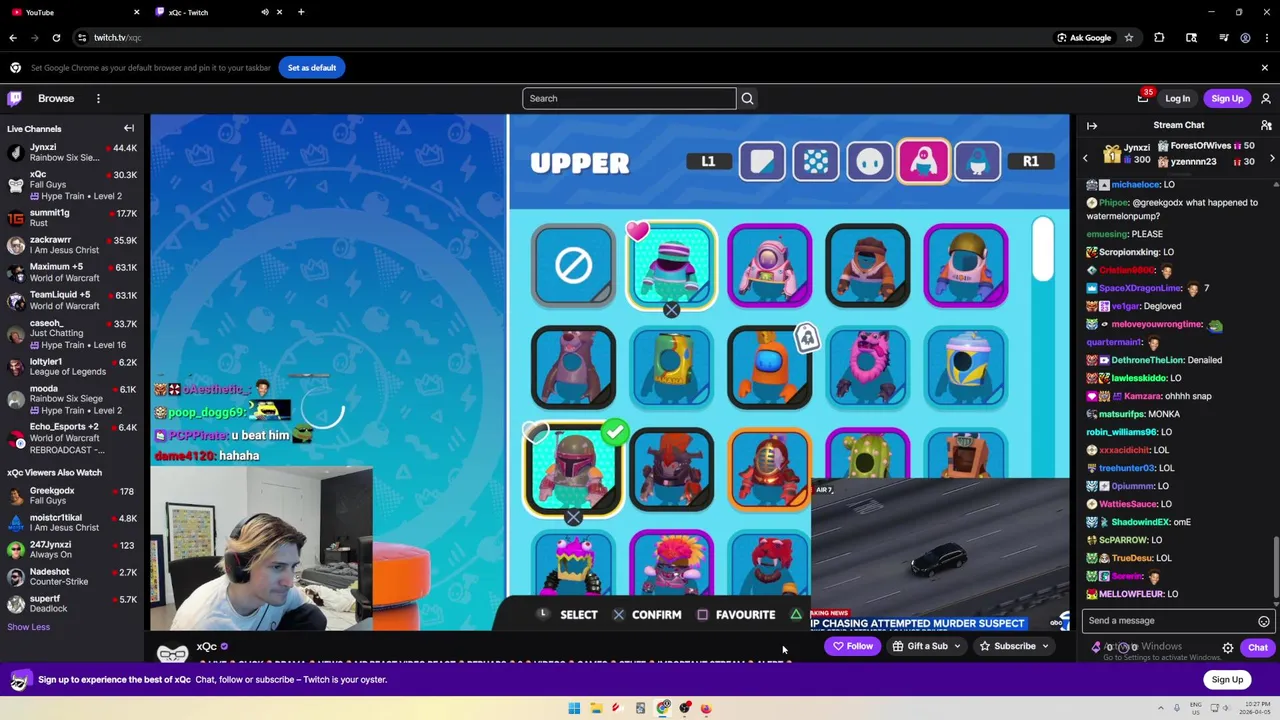Screen dimensions: 1280x720
Task: Show next gift leaderboard entry arrow
Action: point(1271,158)
